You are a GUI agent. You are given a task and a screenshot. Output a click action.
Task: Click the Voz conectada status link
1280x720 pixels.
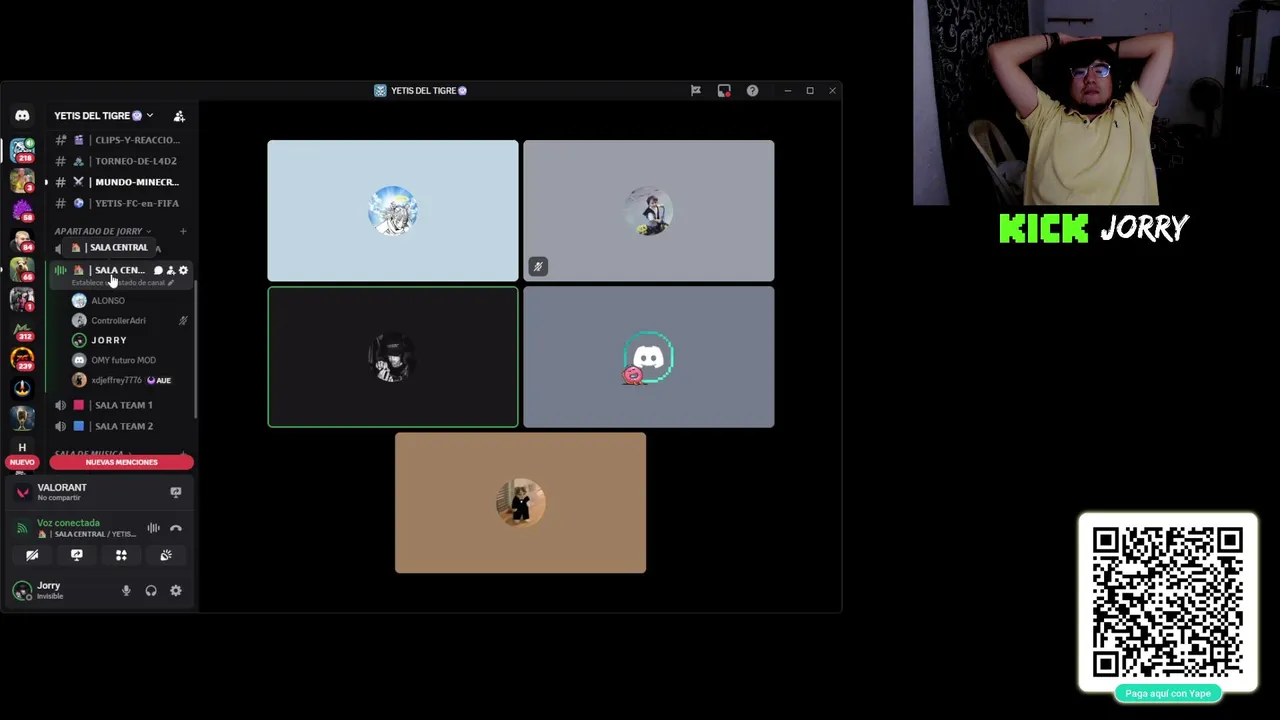point(68,523)
